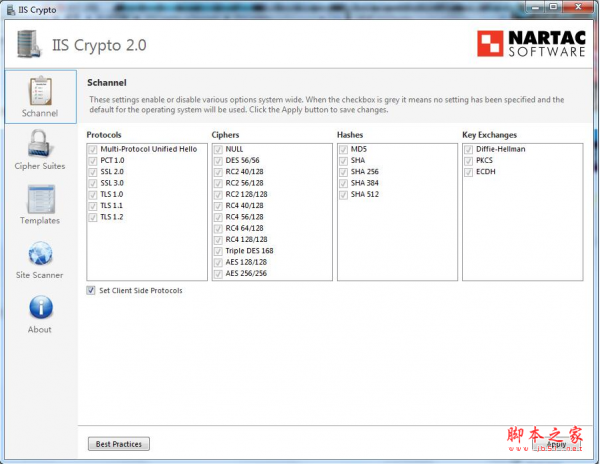This screenshot has width=600, height=464.
Task: Click the Nartac Software logo
Action: [531, 44]
